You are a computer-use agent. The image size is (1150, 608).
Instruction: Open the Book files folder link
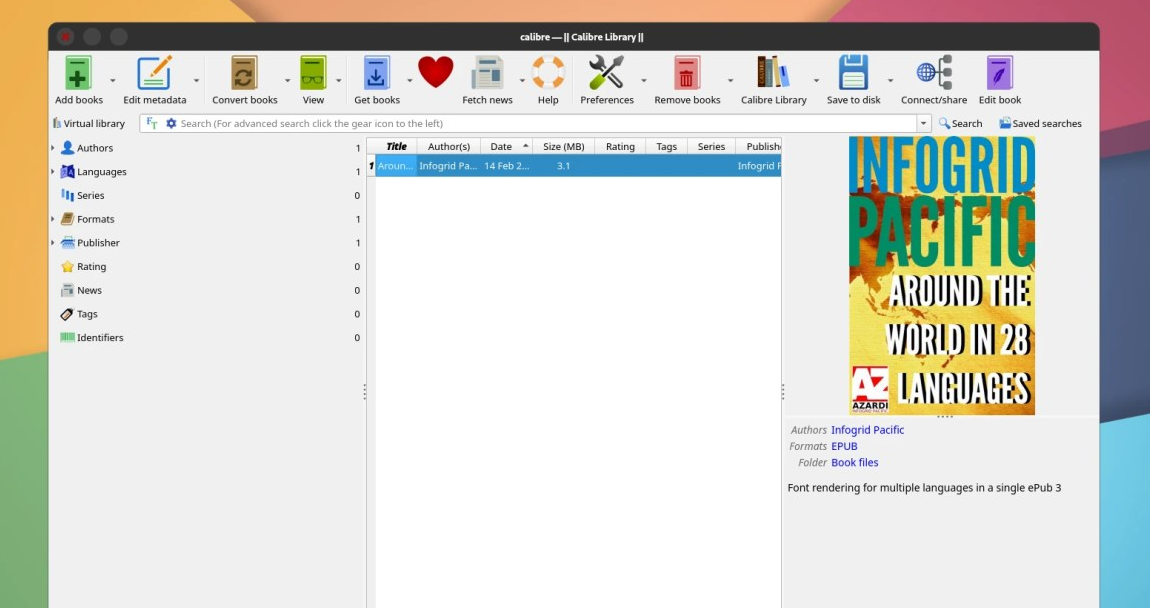coord(854,463)
